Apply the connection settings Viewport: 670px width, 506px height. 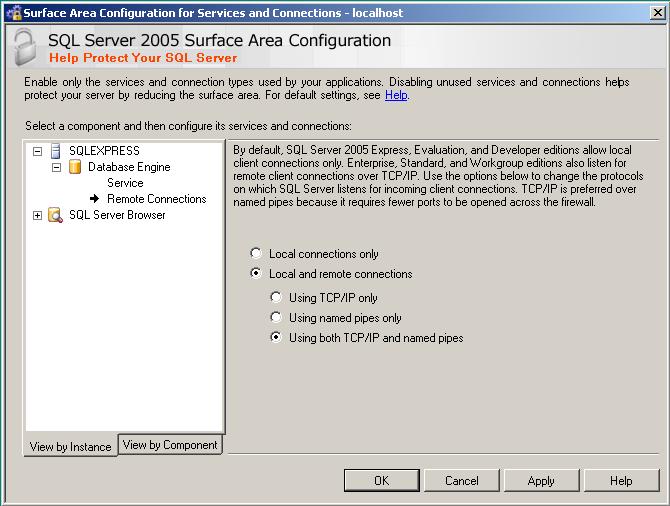click(x=541, y=481)
